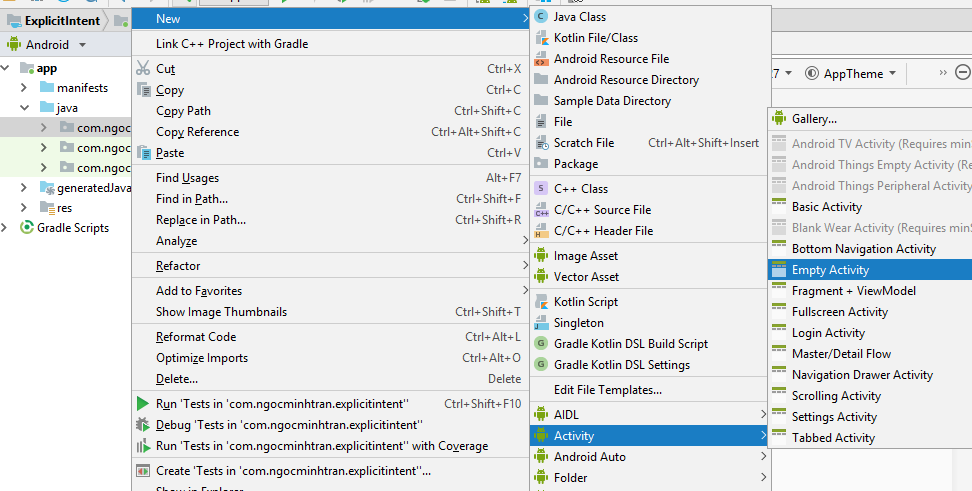Pick Navigation Drawer Activity

870,375
